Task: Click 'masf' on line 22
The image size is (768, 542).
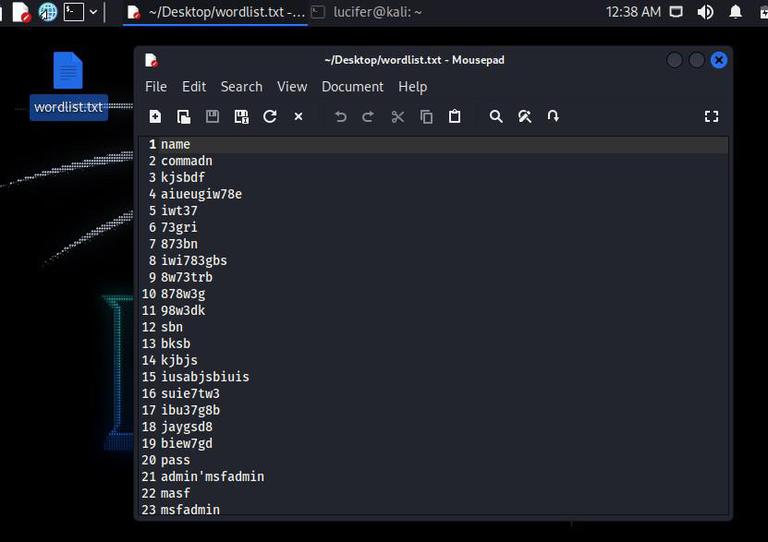Action: tap(175, 494)
